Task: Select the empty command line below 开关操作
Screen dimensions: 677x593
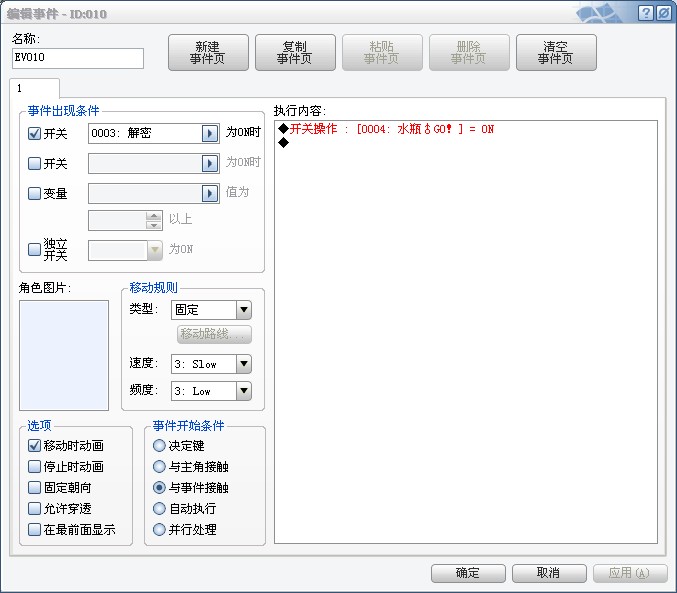Action: (x=465, y=143)
